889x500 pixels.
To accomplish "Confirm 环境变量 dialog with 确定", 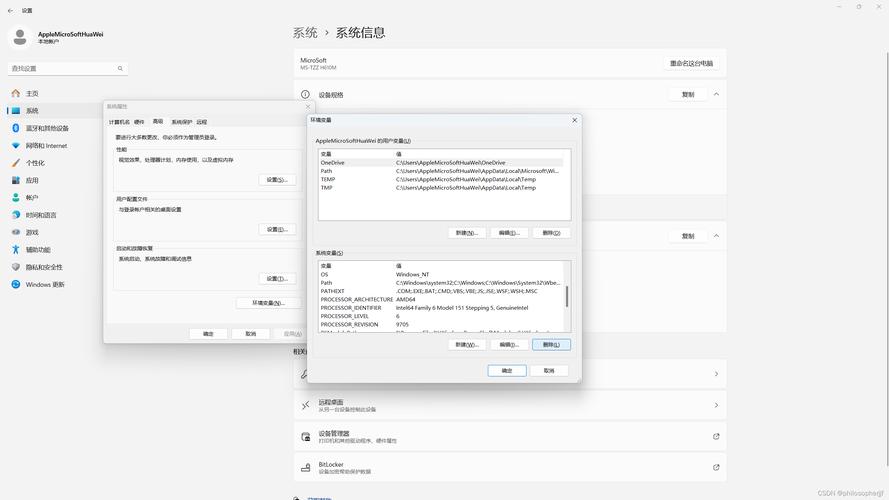I will [x=507, y=371].
